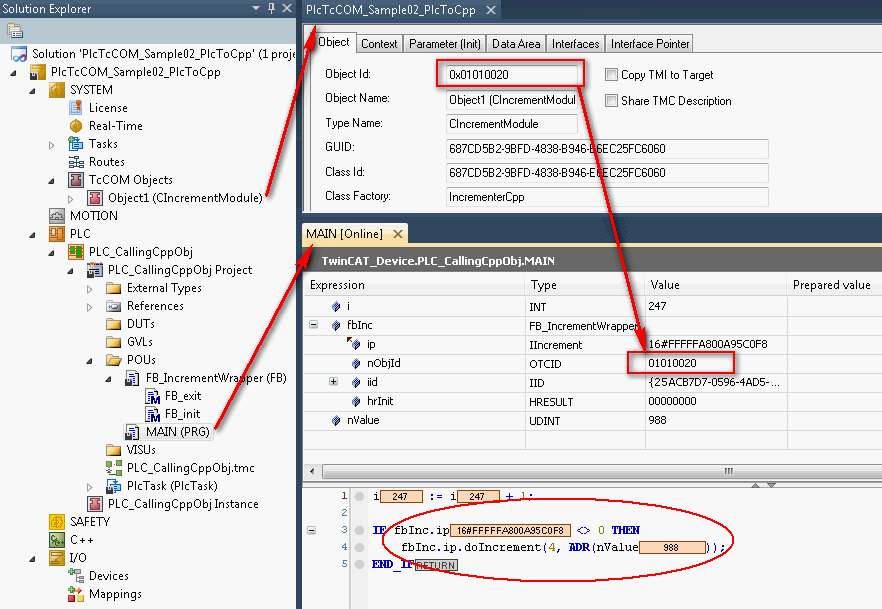Click the FB_init method icon

point(152,414)
